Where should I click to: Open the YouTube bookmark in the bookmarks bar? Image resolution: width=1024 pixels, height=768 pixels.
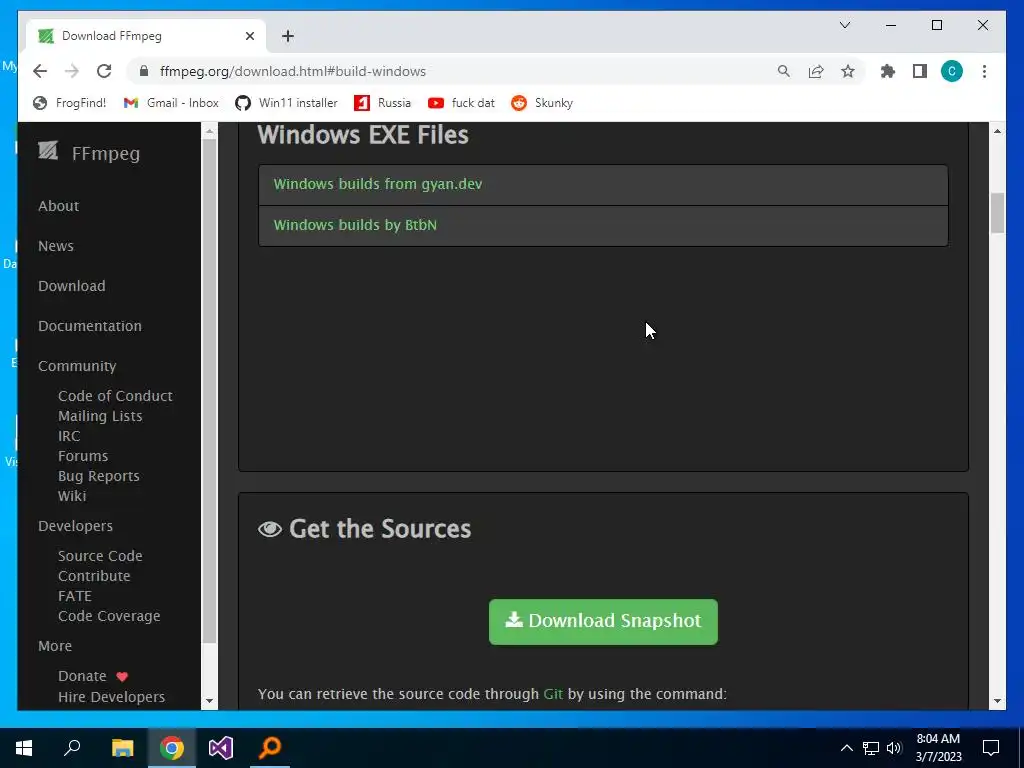tap(461, 103)
